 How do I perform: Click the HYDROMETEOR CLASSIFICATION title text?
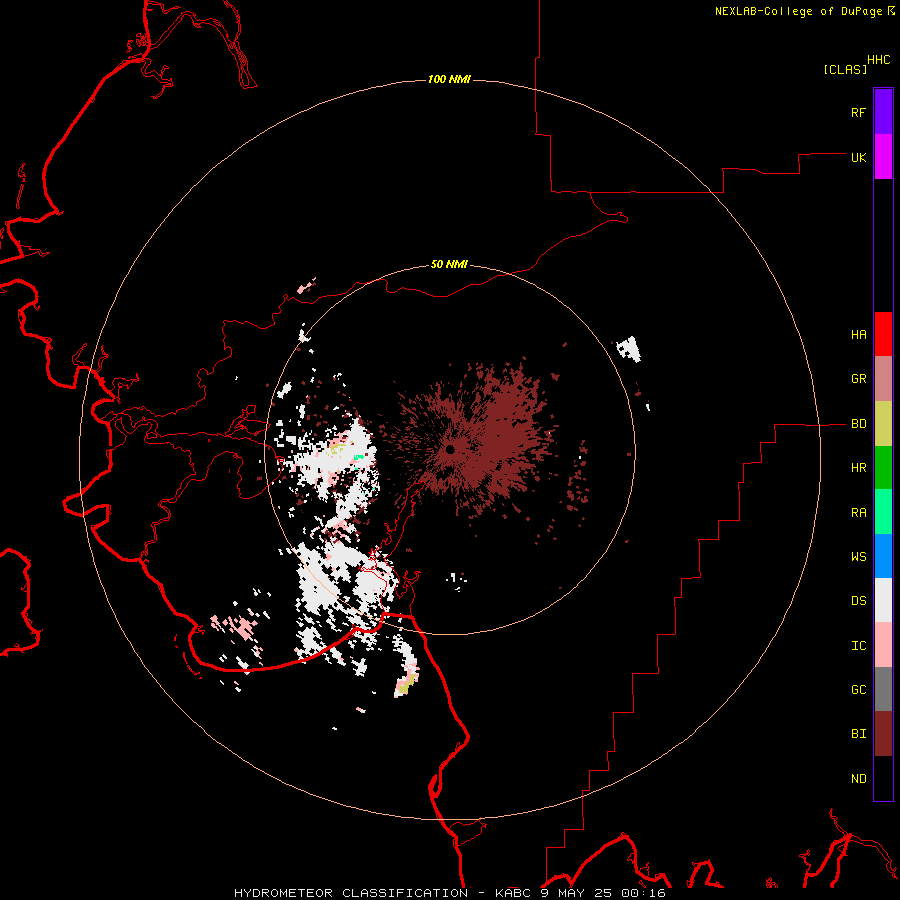click(x=350, y=893)
